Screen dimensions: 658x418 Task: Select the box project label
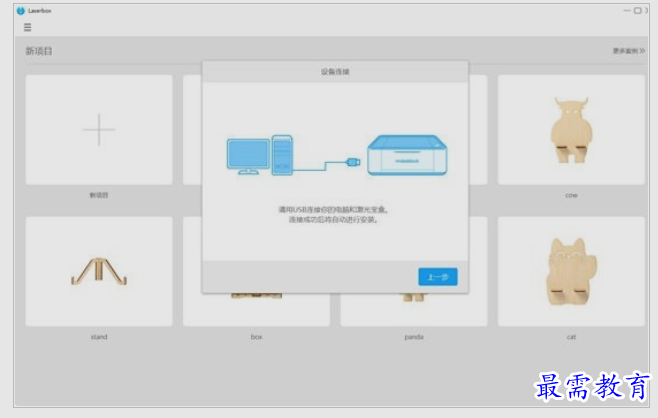(x=256, y=337)
